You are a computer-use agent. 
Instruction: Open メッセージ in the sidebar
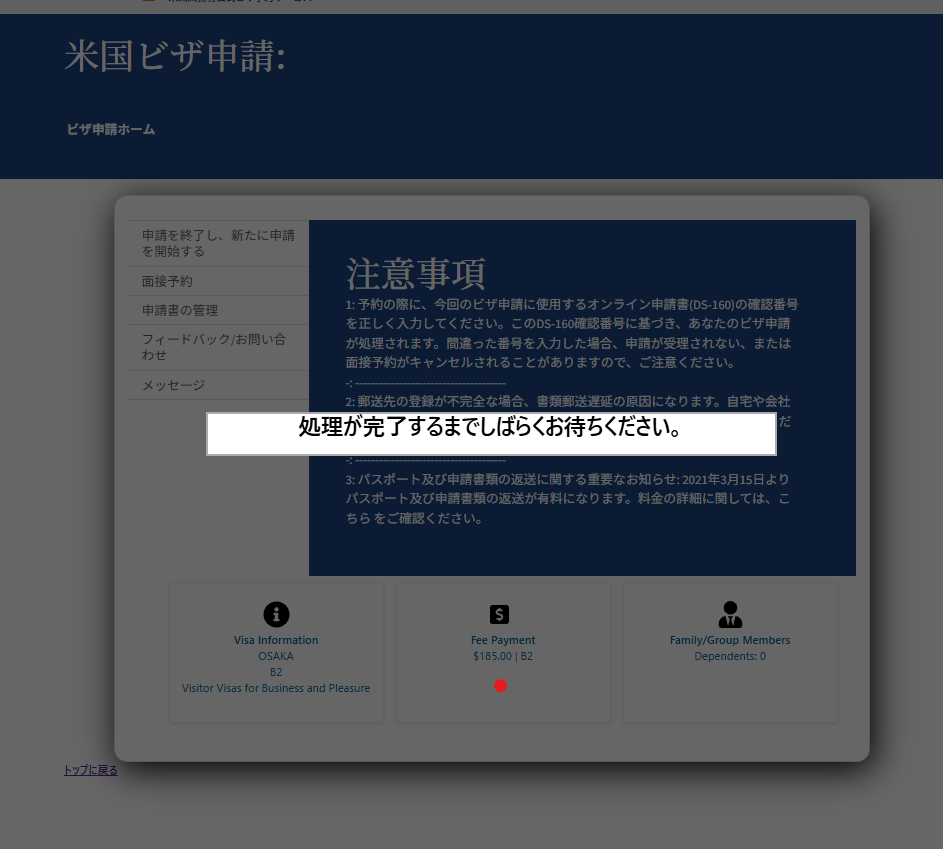173,386
